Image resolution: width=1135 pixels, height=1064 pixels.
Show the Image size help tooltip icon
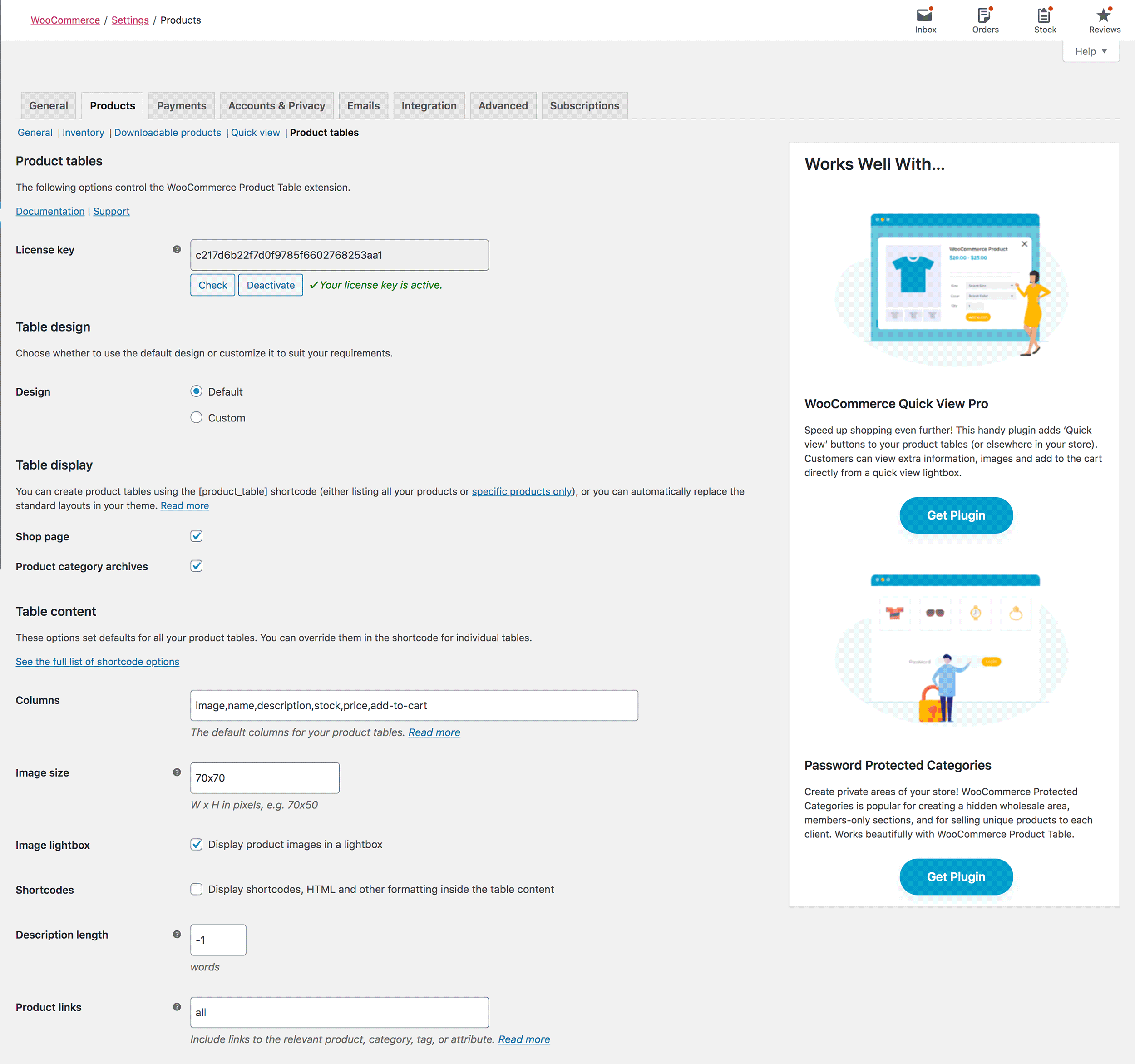[x=177, y=772]
